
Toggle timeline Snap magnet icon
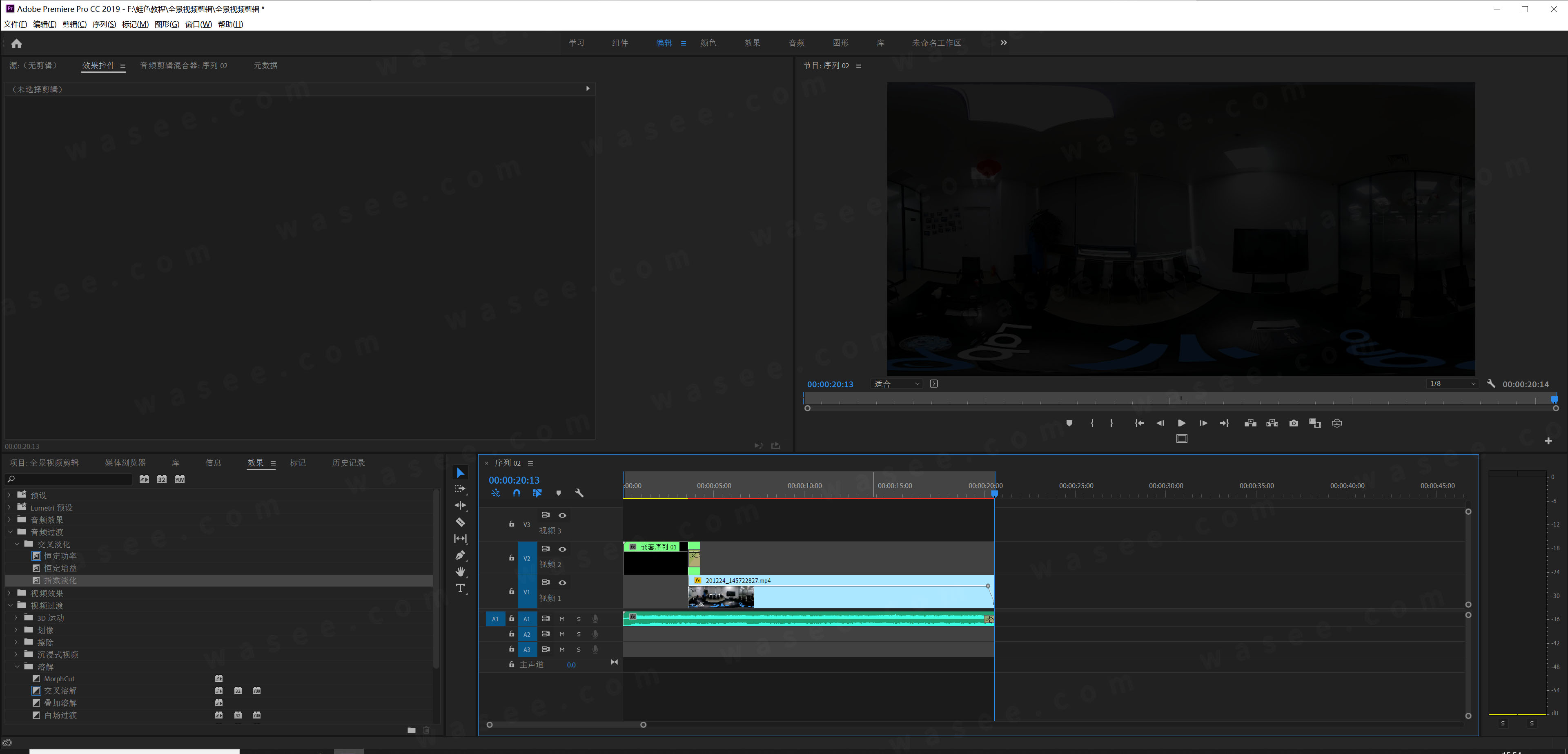coord(516,493)
